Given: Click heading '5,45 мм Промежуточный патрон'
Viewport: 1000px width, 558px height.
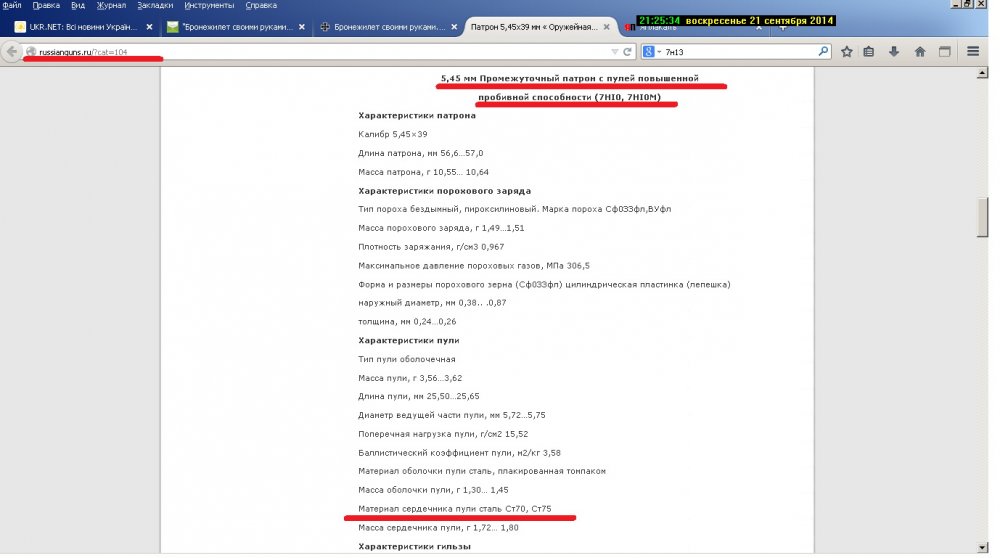Looking at the screenshot, I should 570,78.
